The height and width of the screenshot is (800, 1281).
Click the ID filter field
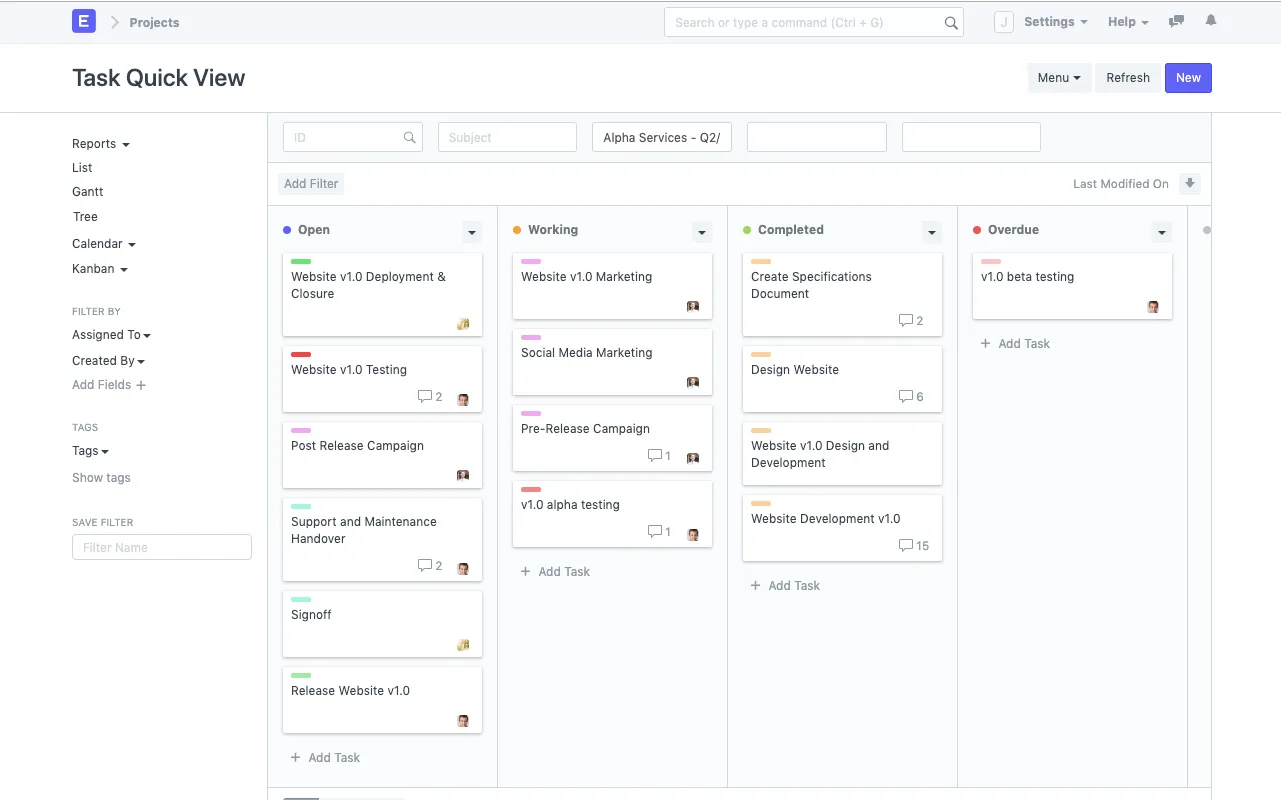tap(353, 137)
